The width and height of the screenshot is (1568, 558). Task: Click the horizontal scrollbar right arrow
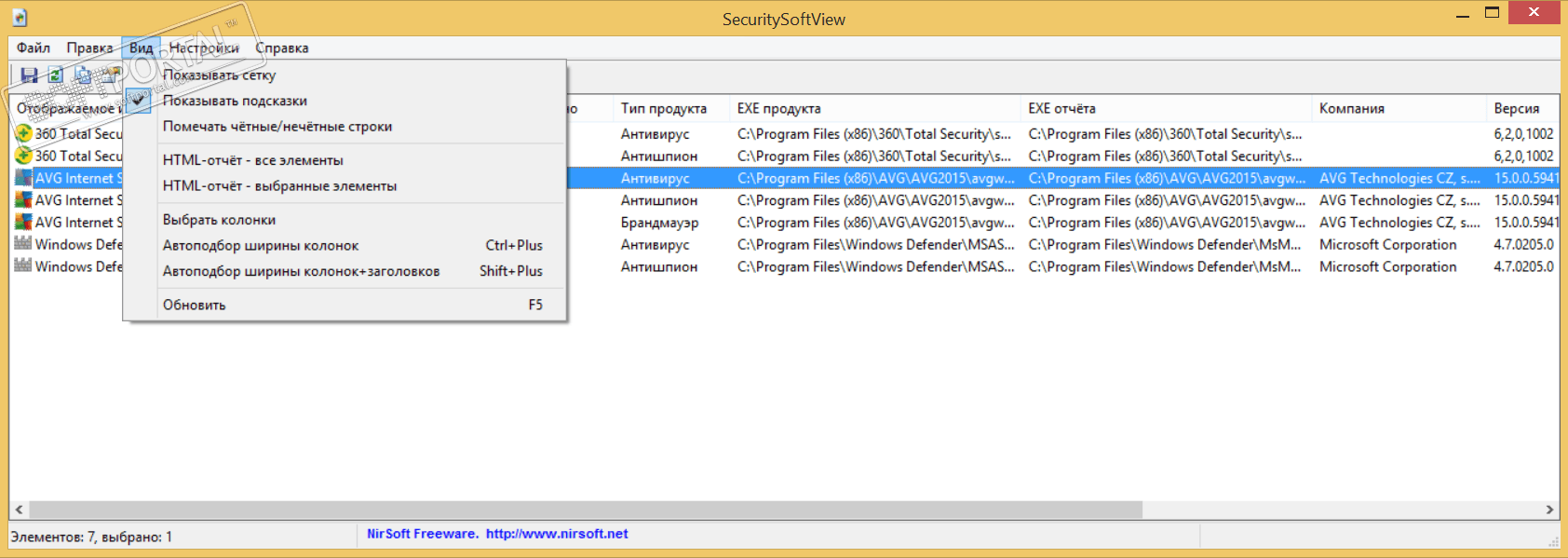pos(1549,510)
